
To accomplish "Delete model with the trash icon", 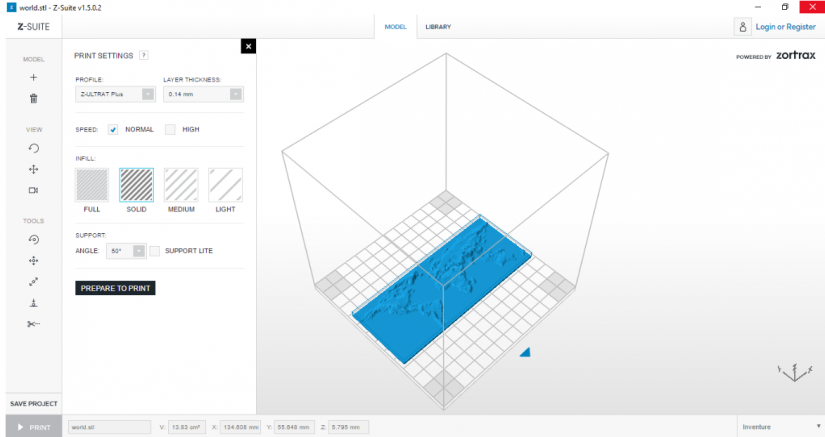I will (x=34, y=98).
